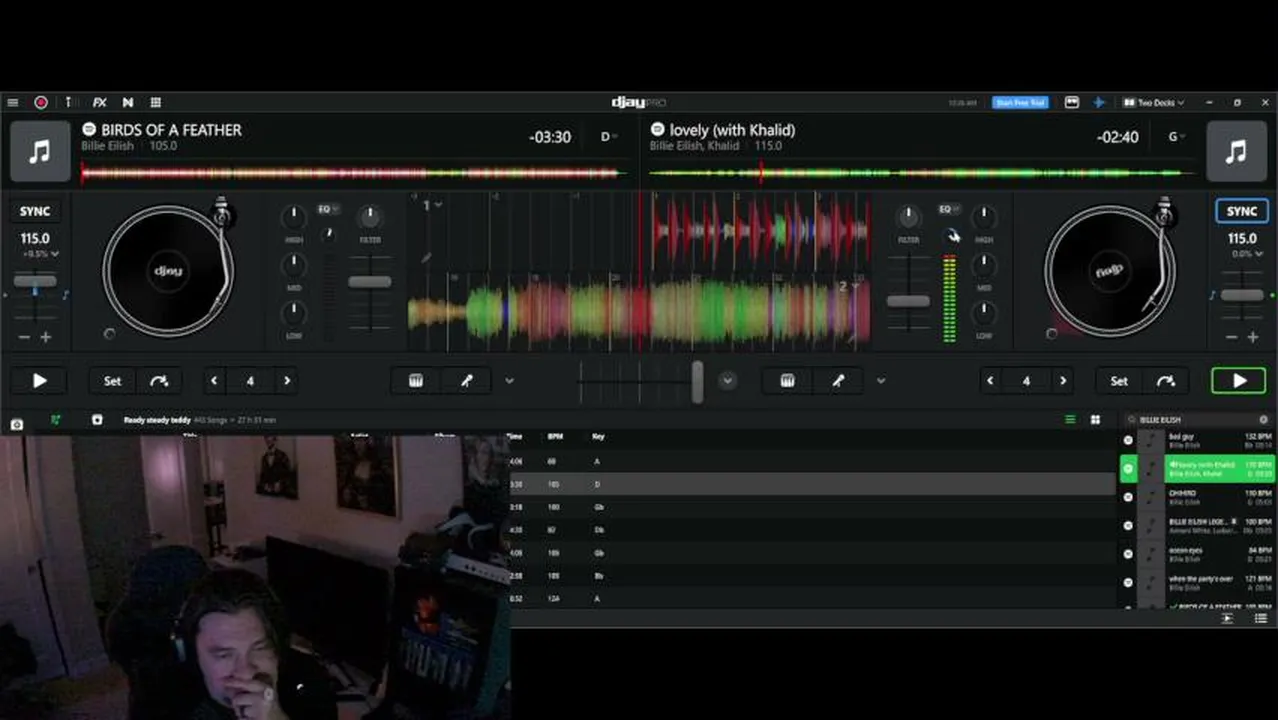Expand left deck tools chevron
Screen dimensions: 1278x720
pos(509,381)
